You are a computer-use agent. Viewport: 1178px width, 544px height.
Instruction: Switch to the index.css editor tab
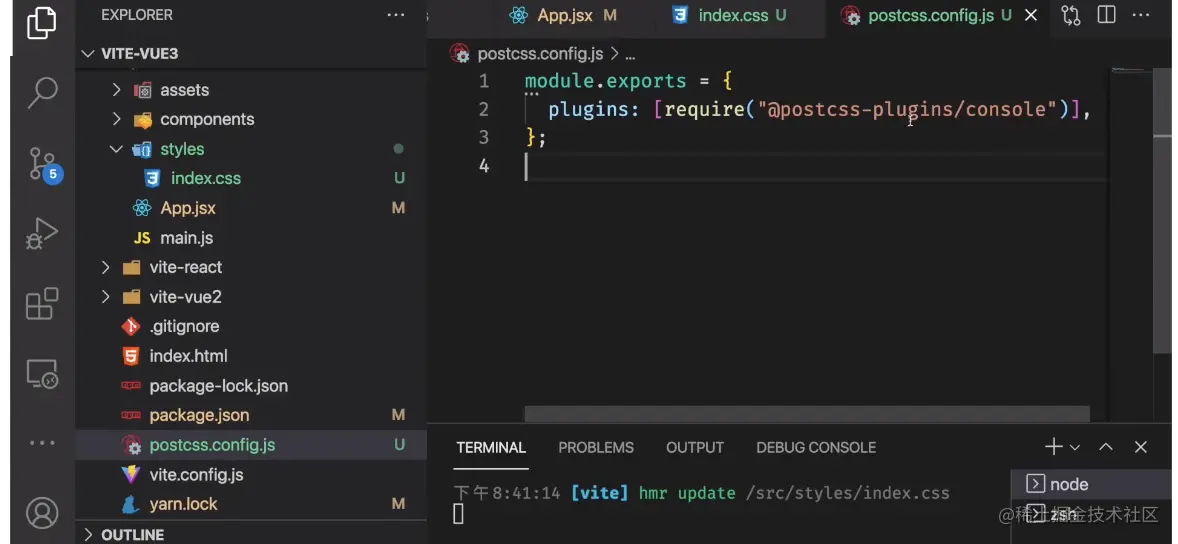tap(732, 16)
